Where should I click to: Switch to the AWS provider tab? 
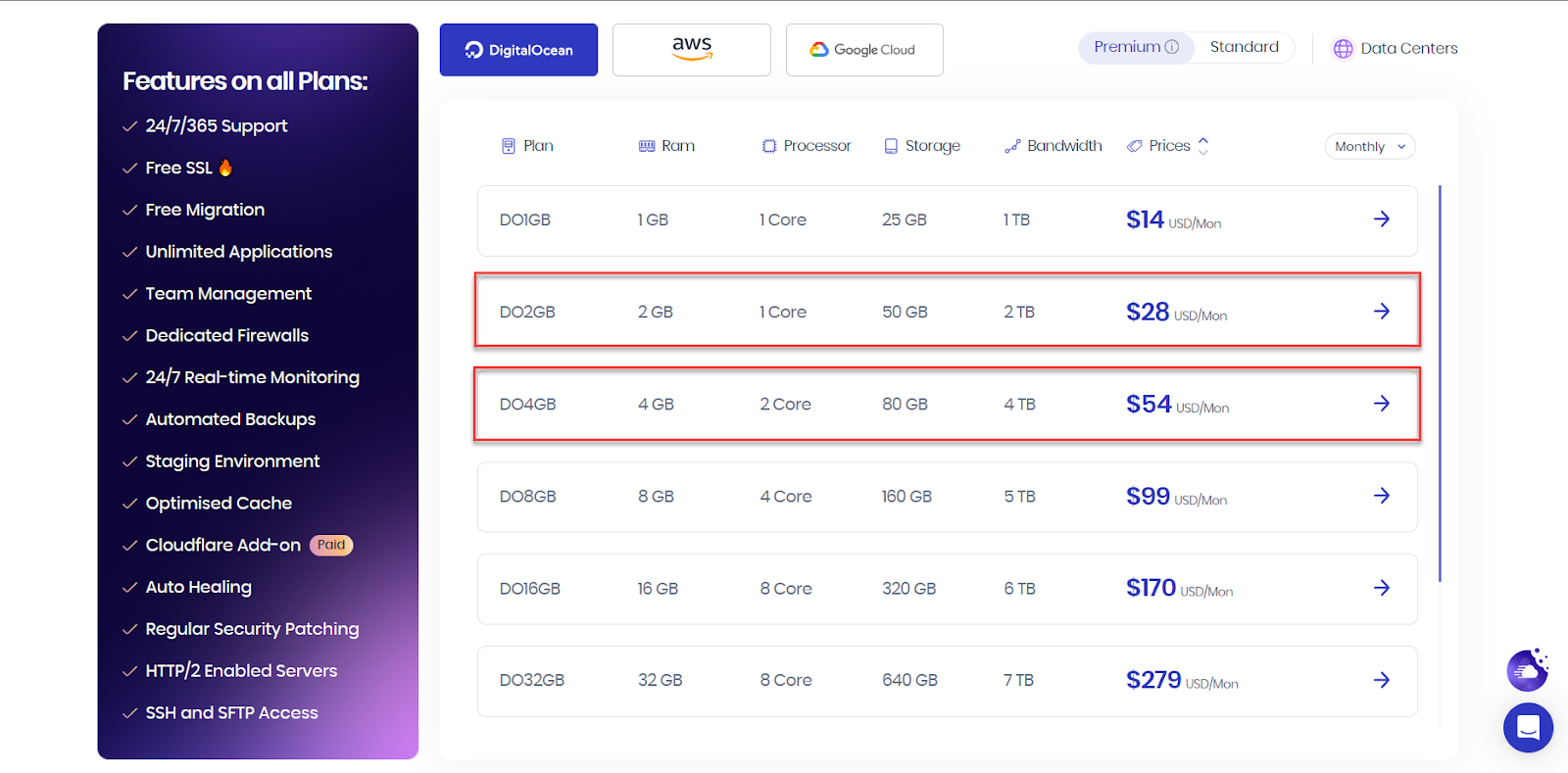point(692,50)
